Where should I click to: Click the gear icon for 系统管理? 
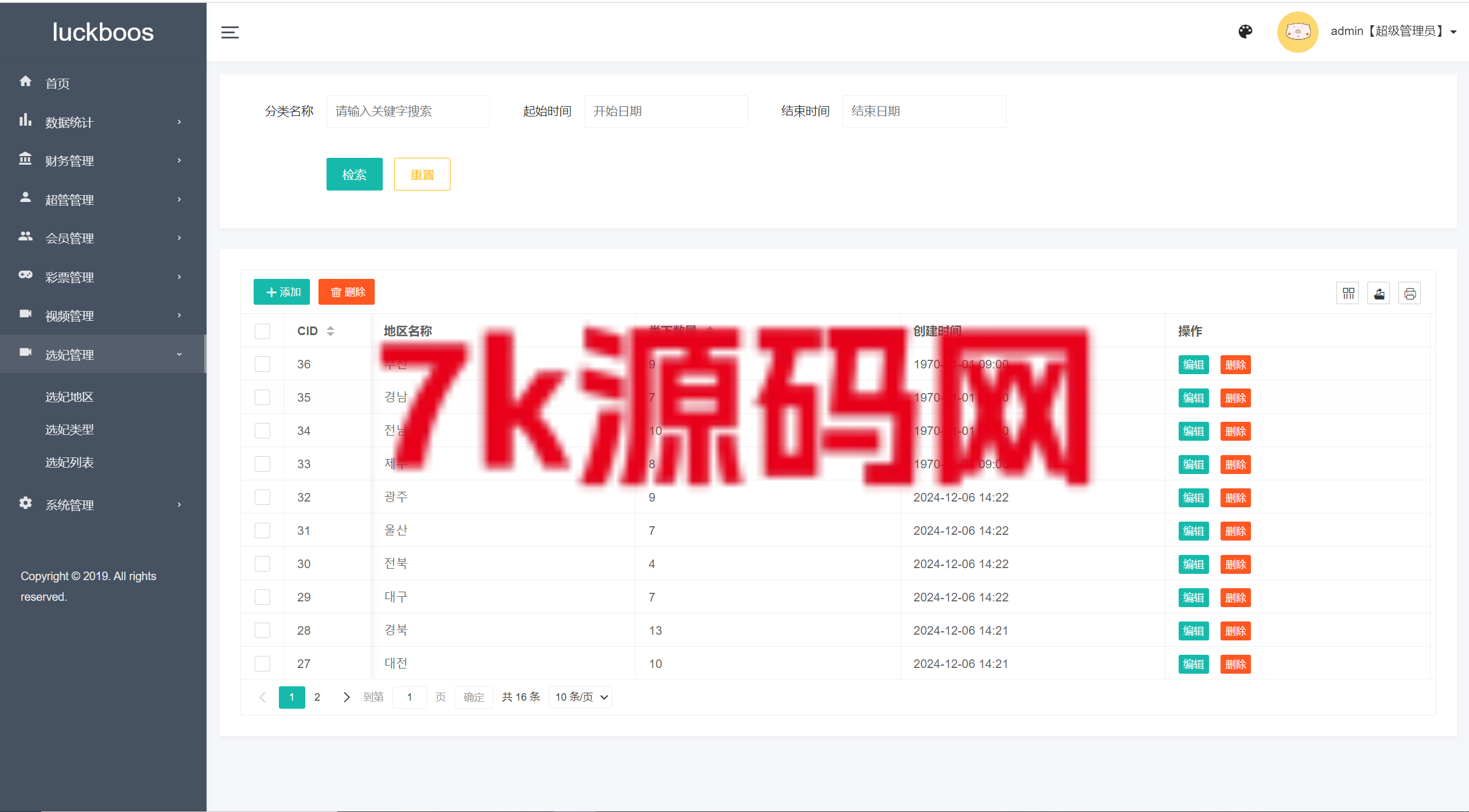(x=25, y=503)
